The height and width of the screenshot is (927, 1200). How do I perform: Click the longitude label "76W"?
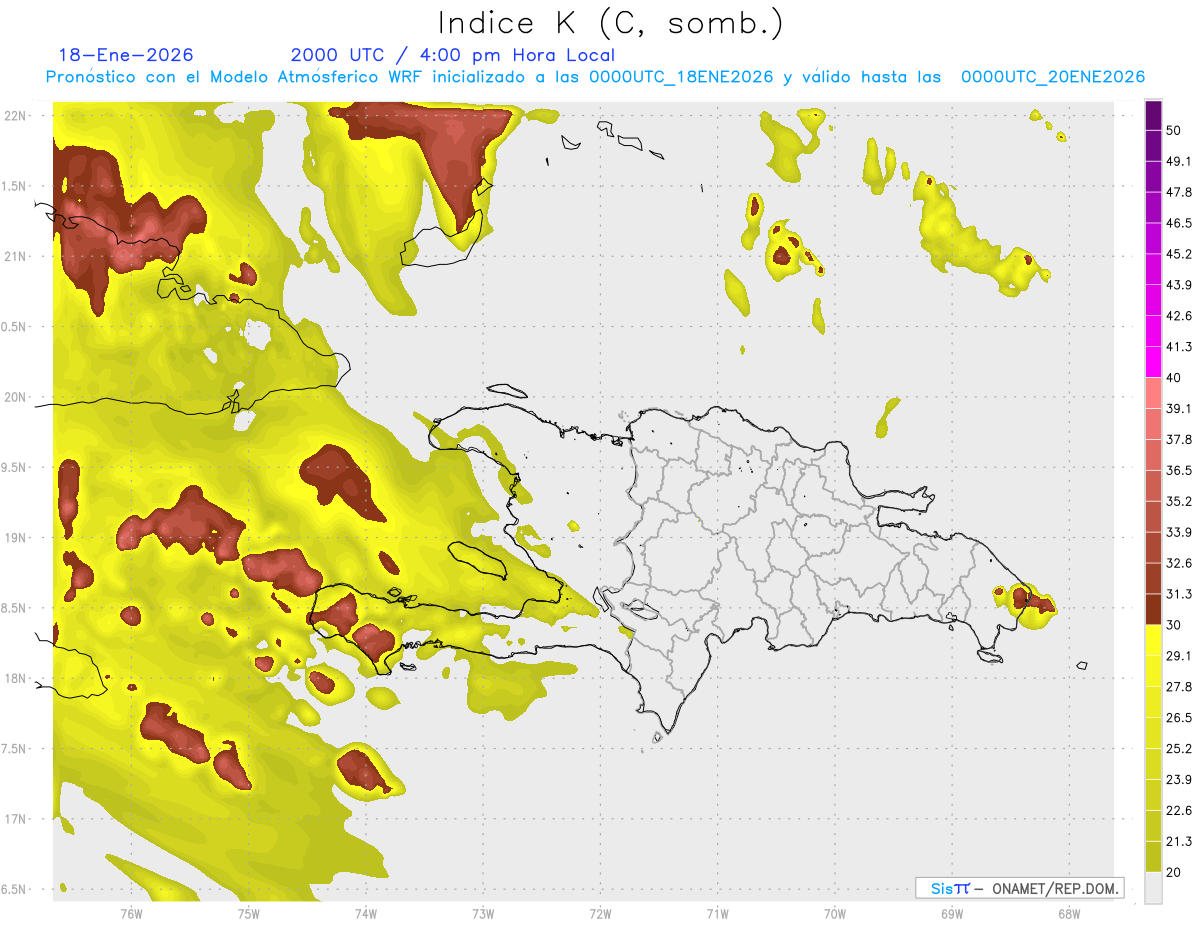click(x=131, y=913)
